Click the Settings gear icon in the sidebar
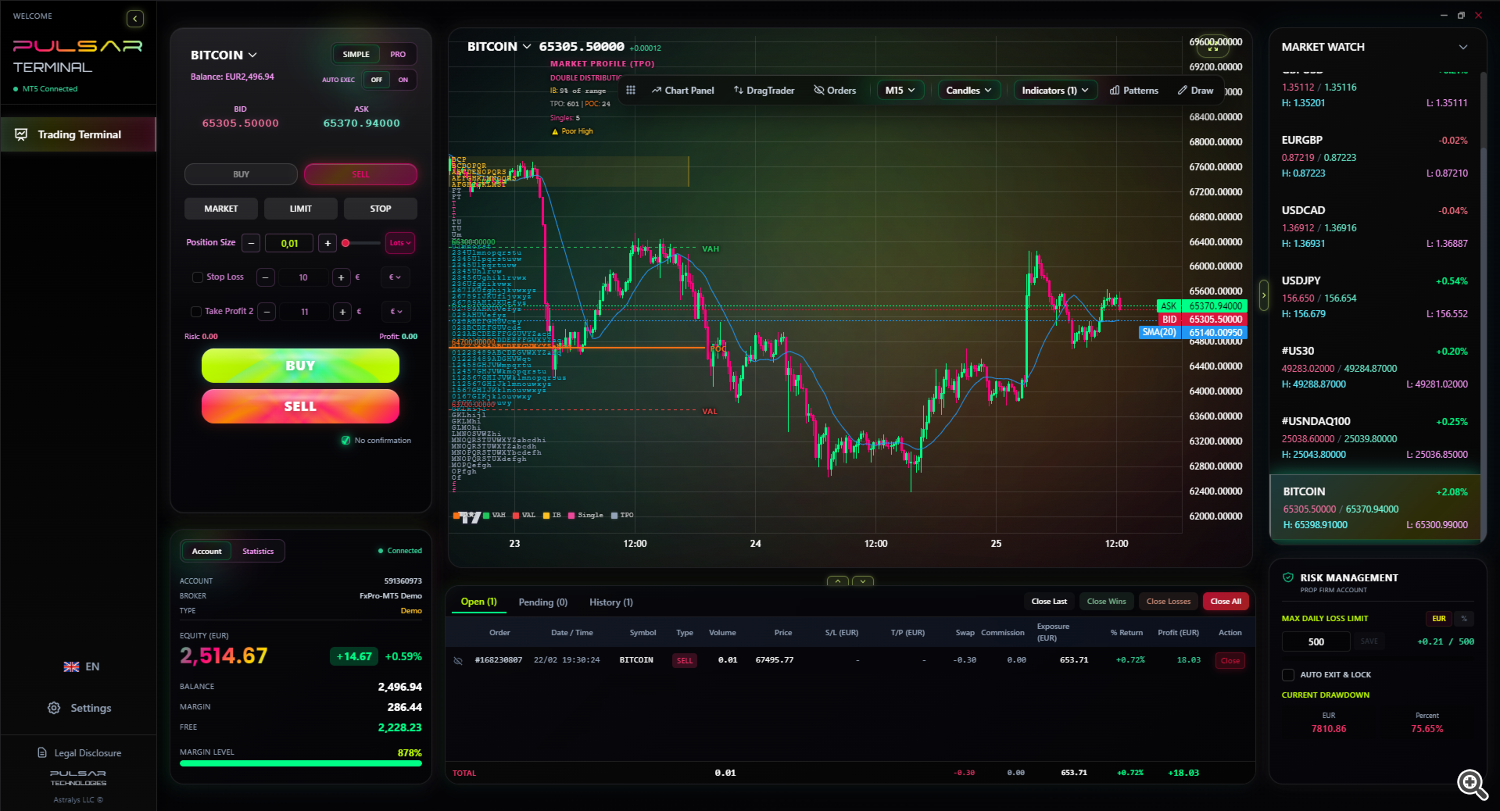 point(54,708)
